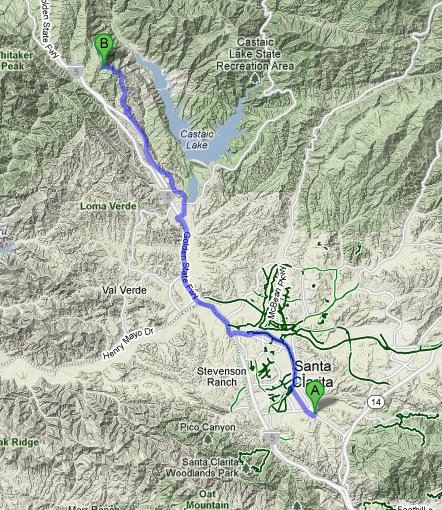Click the green marker B destination pin
442x510 pixels.
104,49
